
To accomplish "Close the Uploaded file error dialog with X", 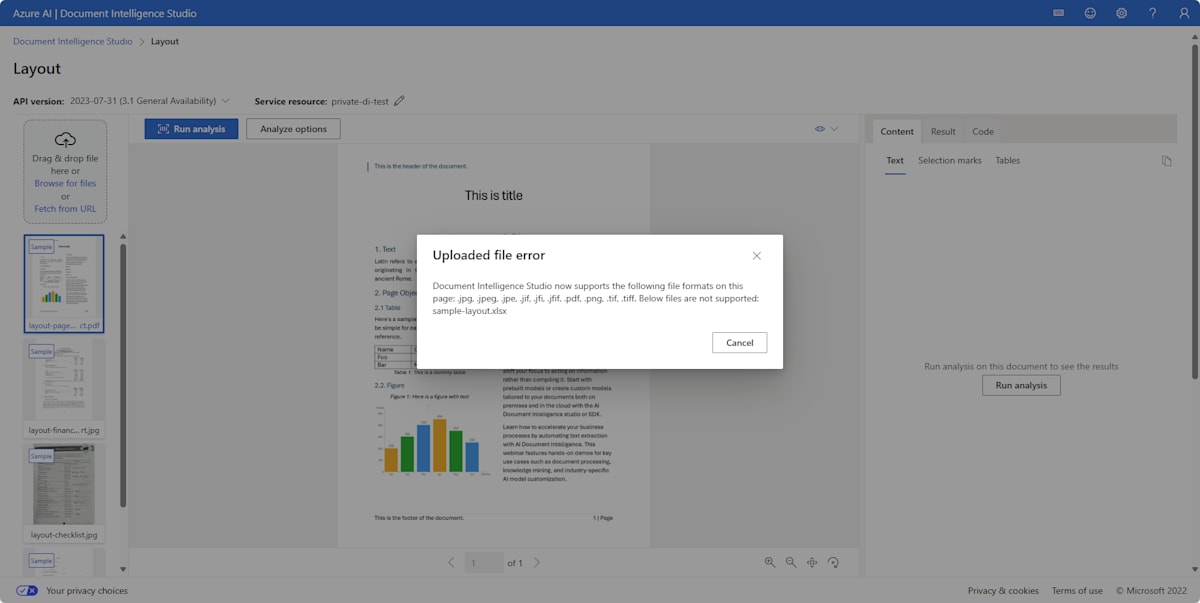I will (757, 256).
